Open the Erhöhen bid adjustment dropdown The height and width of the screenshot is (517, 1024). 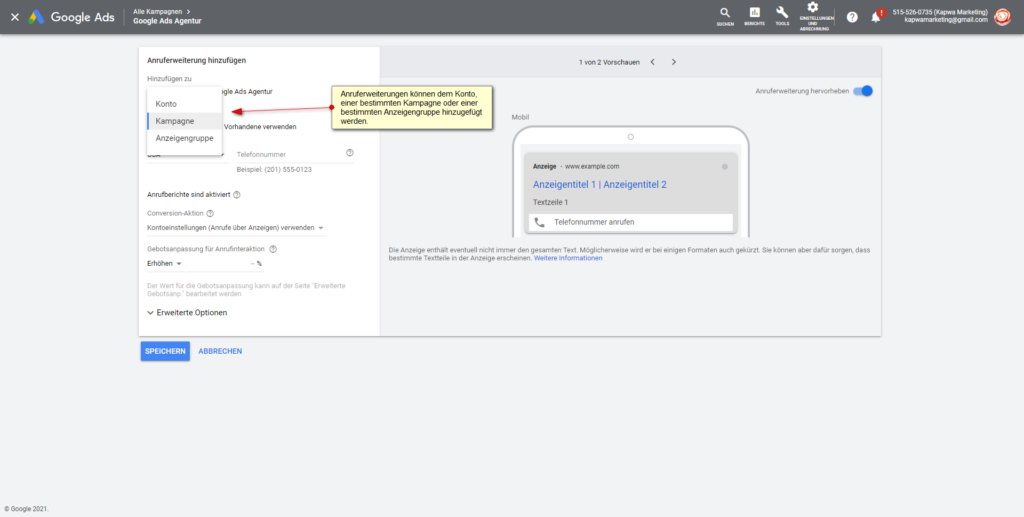(x=165, y=264)
